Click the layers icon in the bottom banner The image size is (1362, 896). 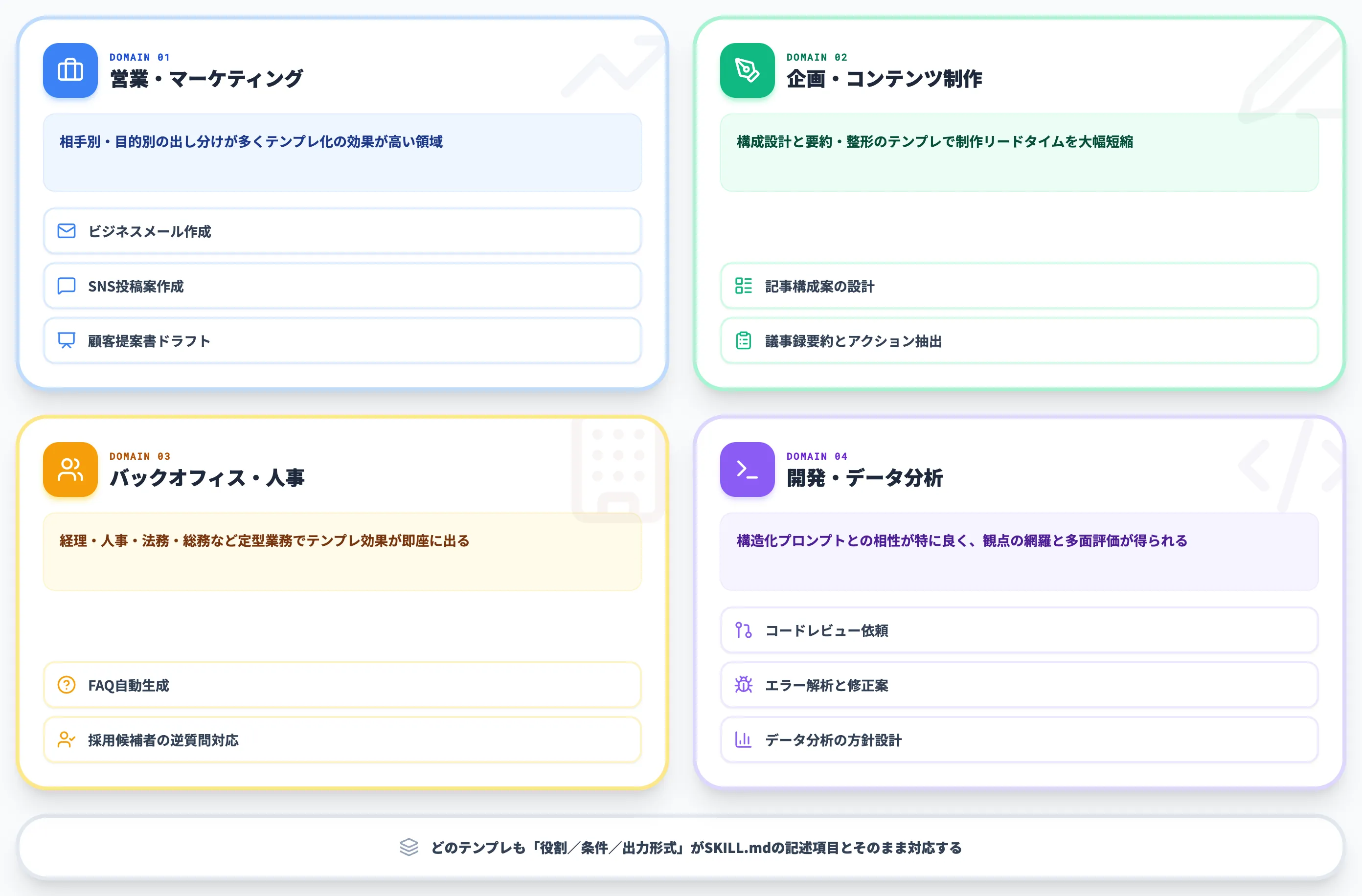[409, 848]
